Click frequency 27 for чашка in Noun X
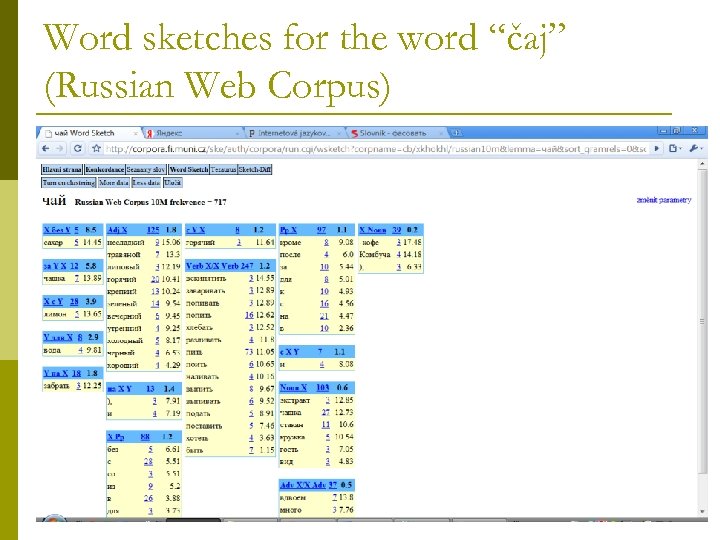The image size is (720, 540). coord(326,412)
